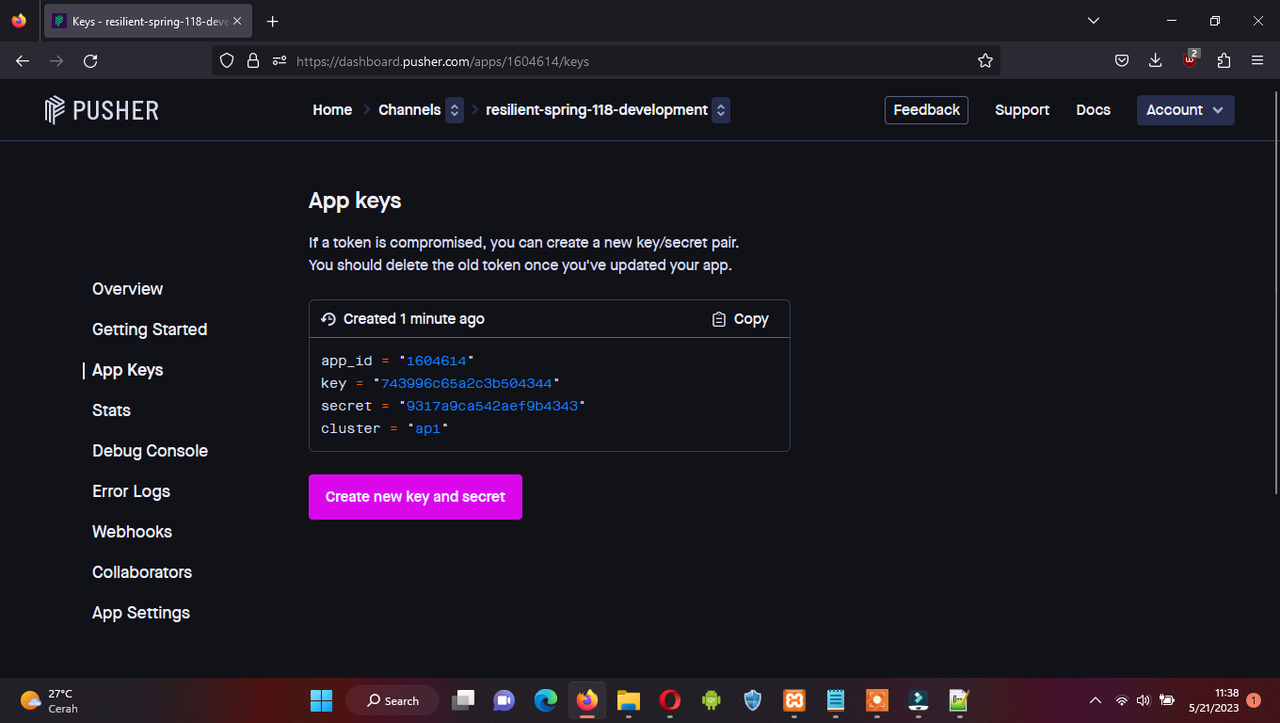Open the Docs link
The image size is (1280, 723).
point(1093,110)
